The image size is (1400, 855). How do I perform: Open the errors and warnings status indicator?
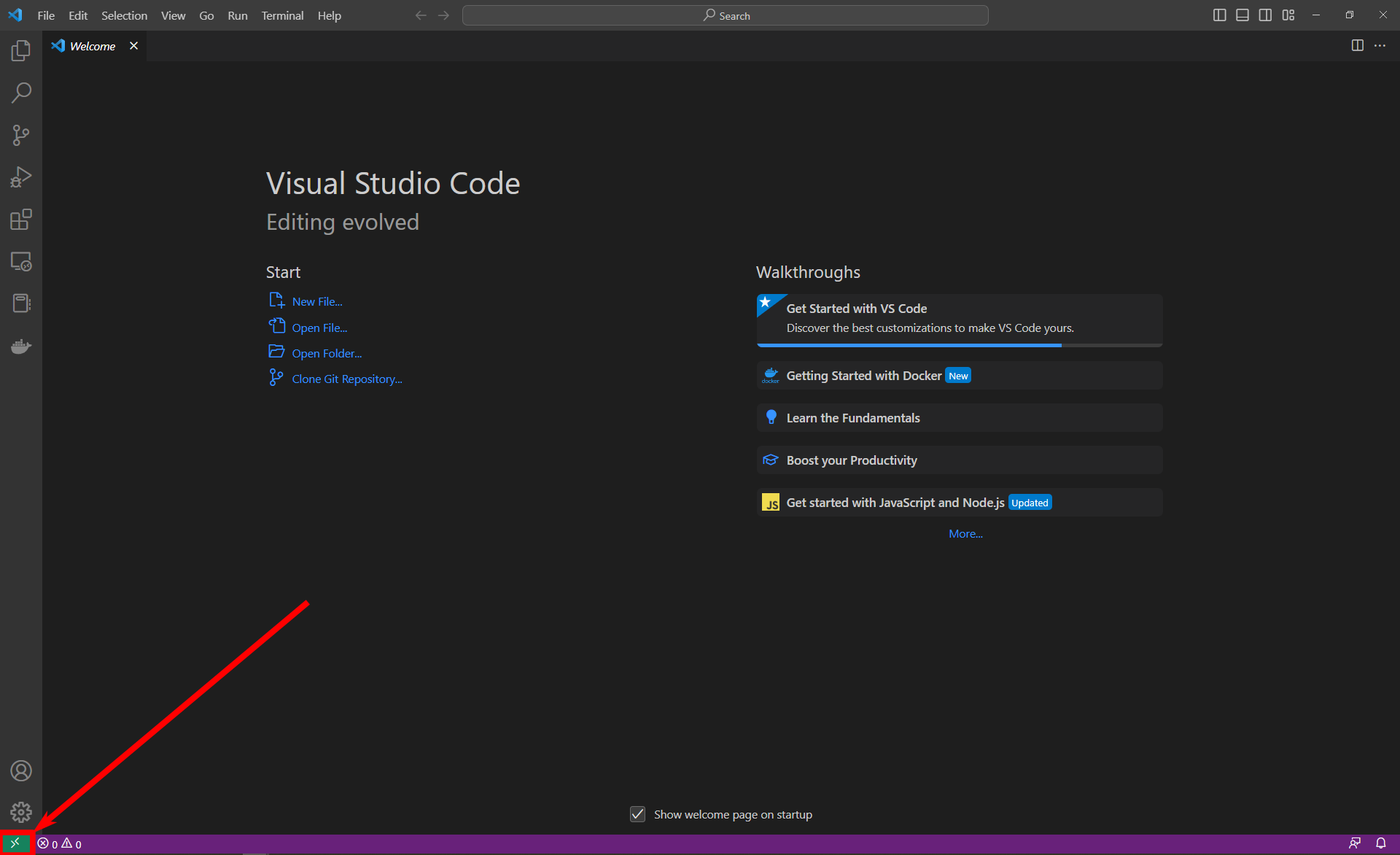[x=60, y=844]
